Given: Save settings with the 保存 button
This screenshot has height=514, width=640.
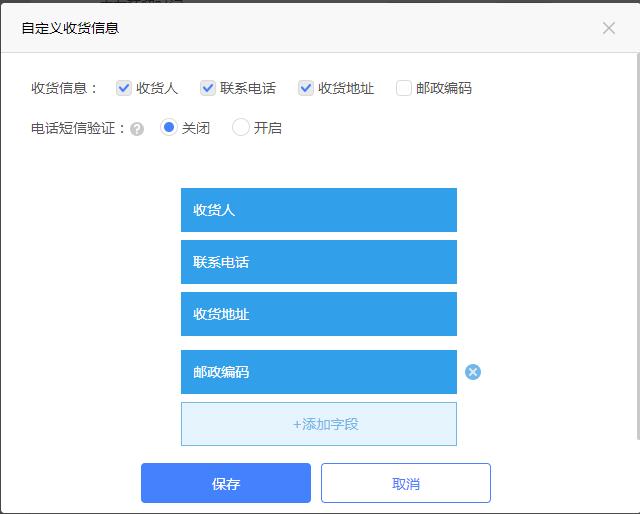Looking at the screenshot, I should (226, 483).
